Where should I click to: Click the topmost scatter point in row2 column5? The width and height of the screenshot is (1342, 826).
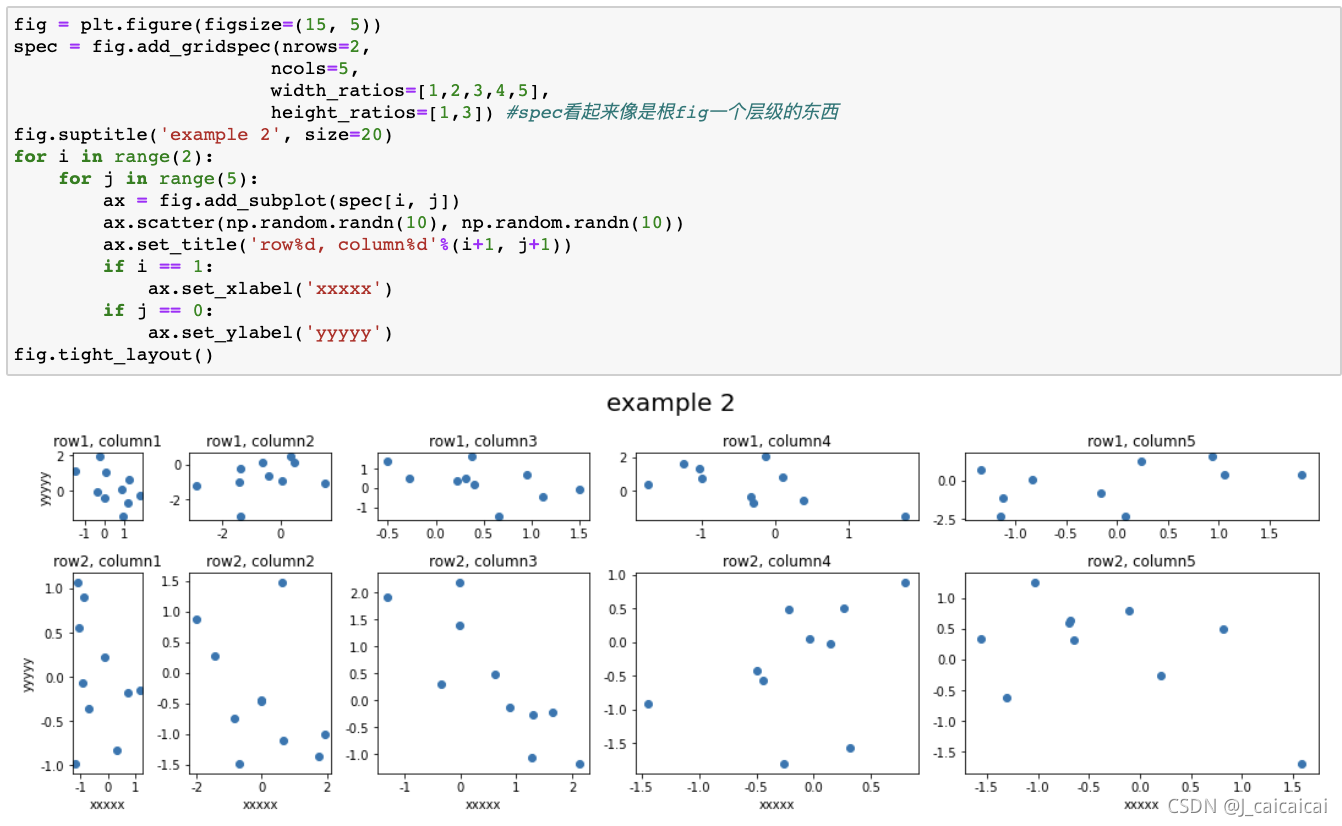tap(1035, 584)
